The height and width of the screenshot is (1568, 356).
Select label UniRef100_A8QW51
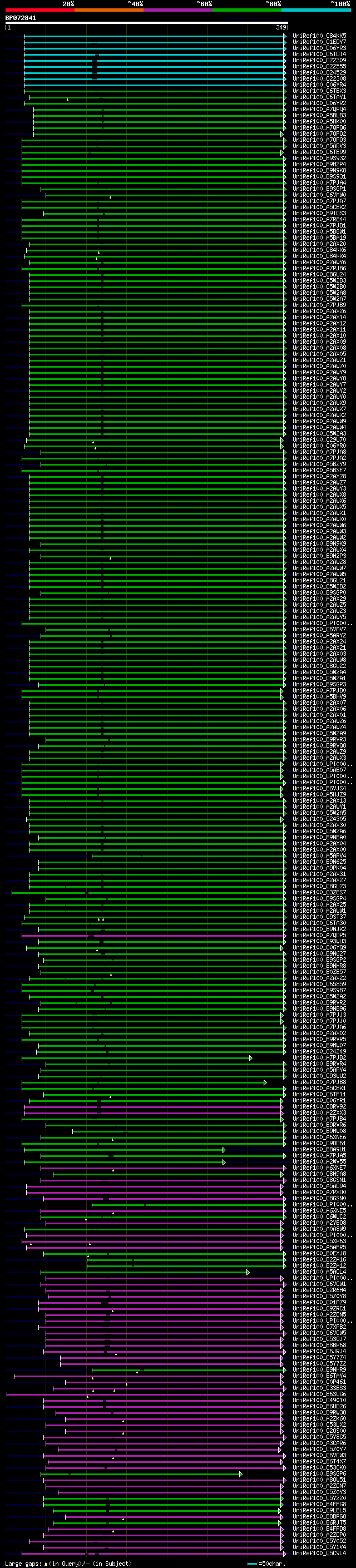(x=319, y=1480)
